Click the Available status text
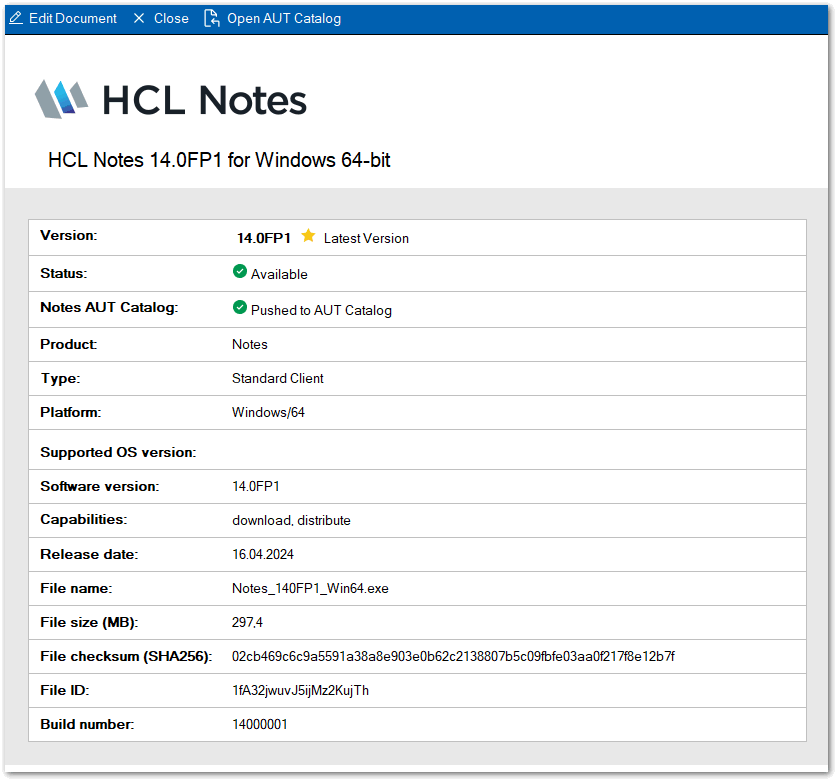Screen dimensions: 837x781 tap(279, 274)
